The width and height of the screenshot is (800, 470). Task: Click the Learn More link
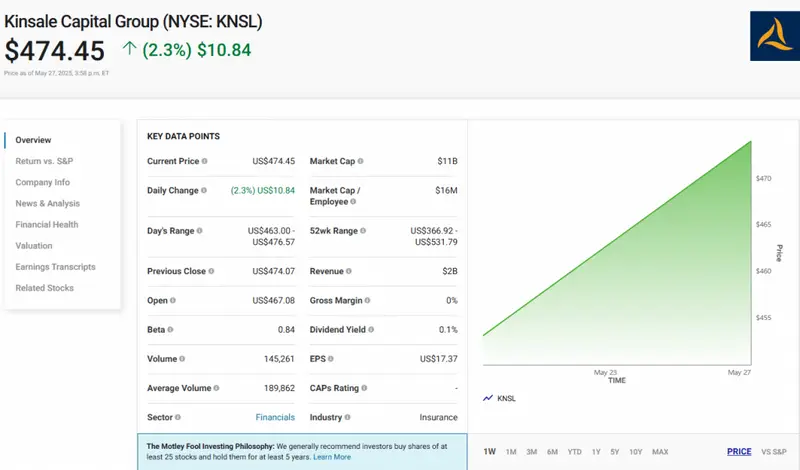(x=332, y=457)
